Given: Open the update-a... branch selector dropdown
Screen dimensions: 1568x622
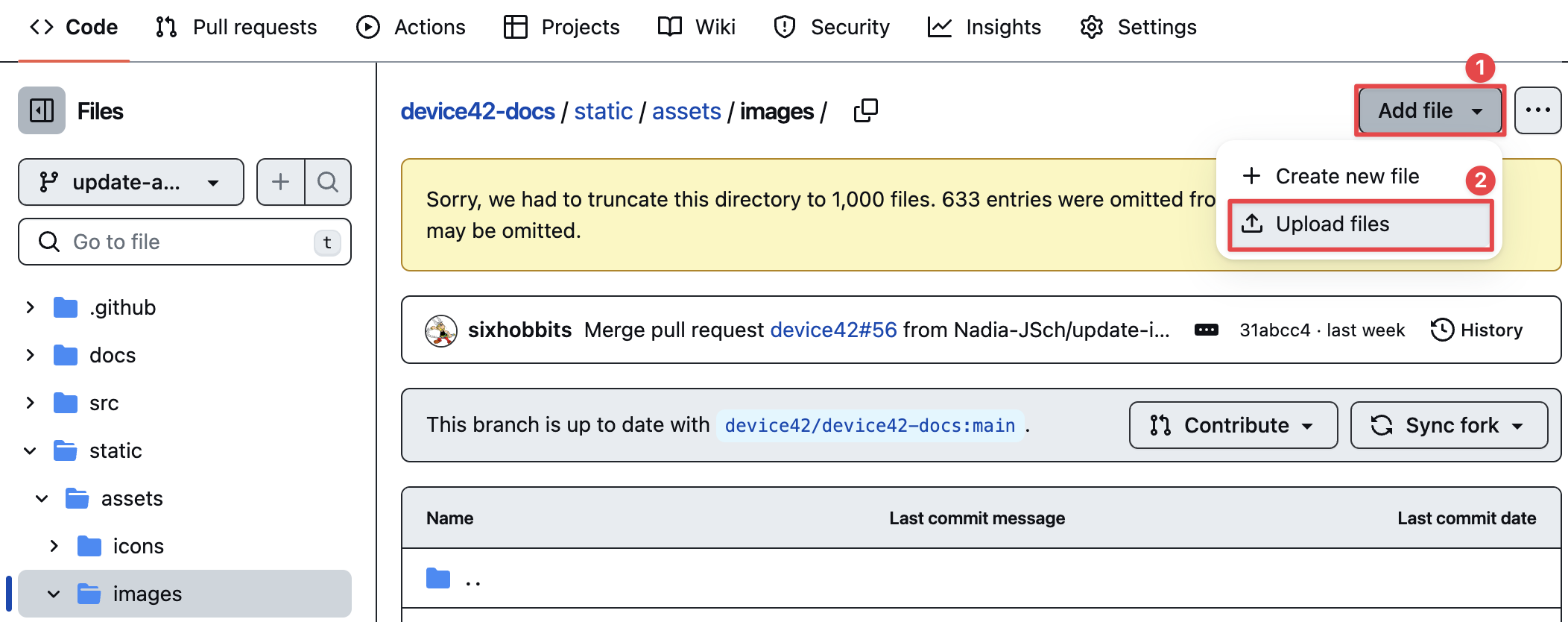Looking at the screenshot, I should 131,182.
